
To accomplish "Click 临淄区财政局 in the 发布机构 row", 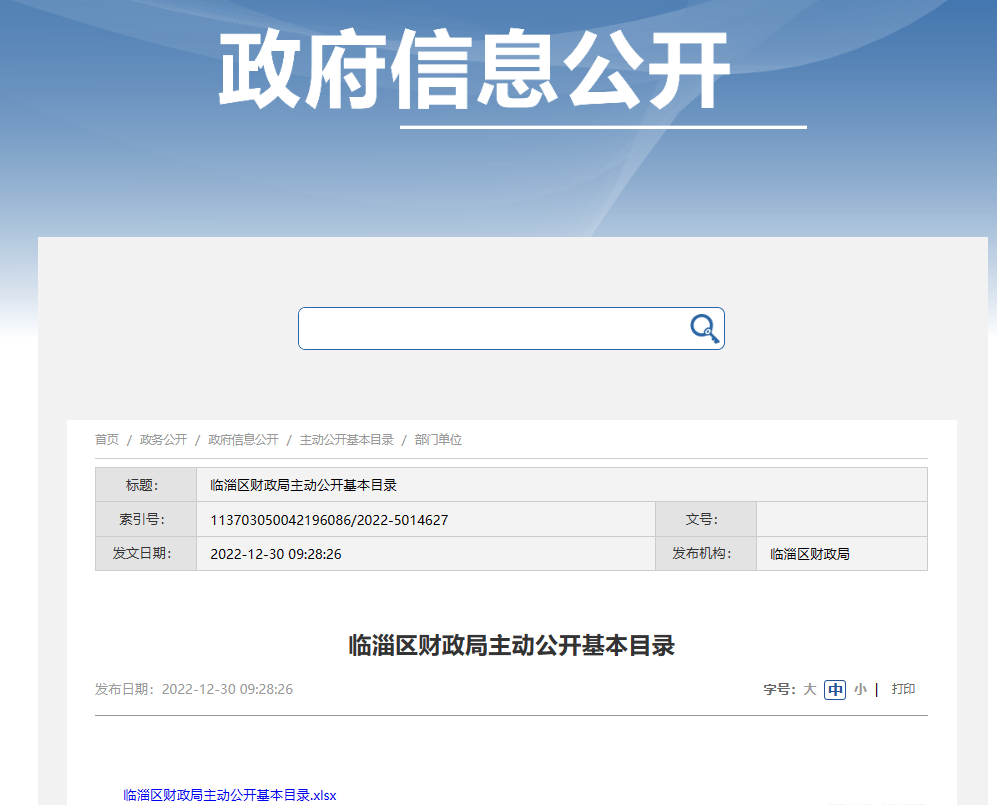I will [x=810, y=554].
